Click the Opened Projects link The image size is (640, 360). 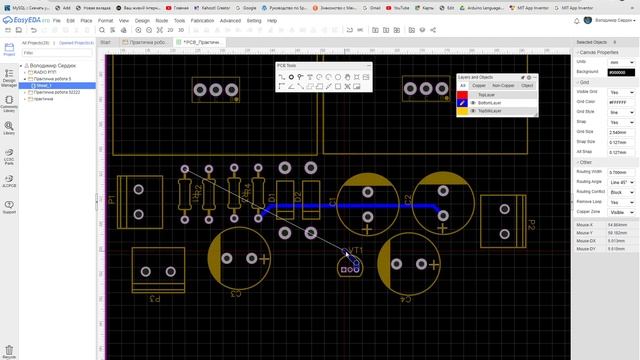76,43
